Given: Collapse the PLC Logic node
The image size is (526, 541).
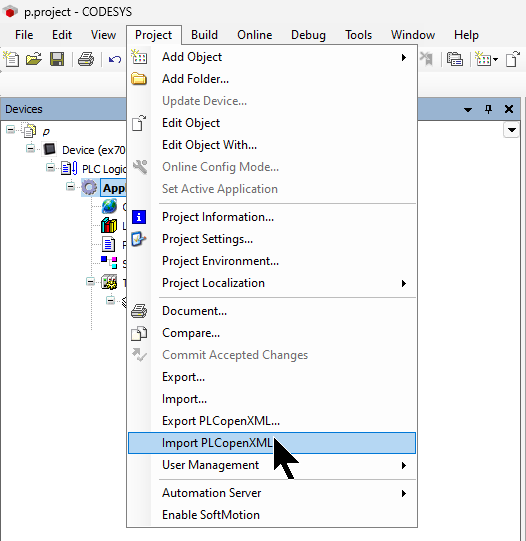Looking at the screenshot, I should pyautogui.click(x=51, y=168).
